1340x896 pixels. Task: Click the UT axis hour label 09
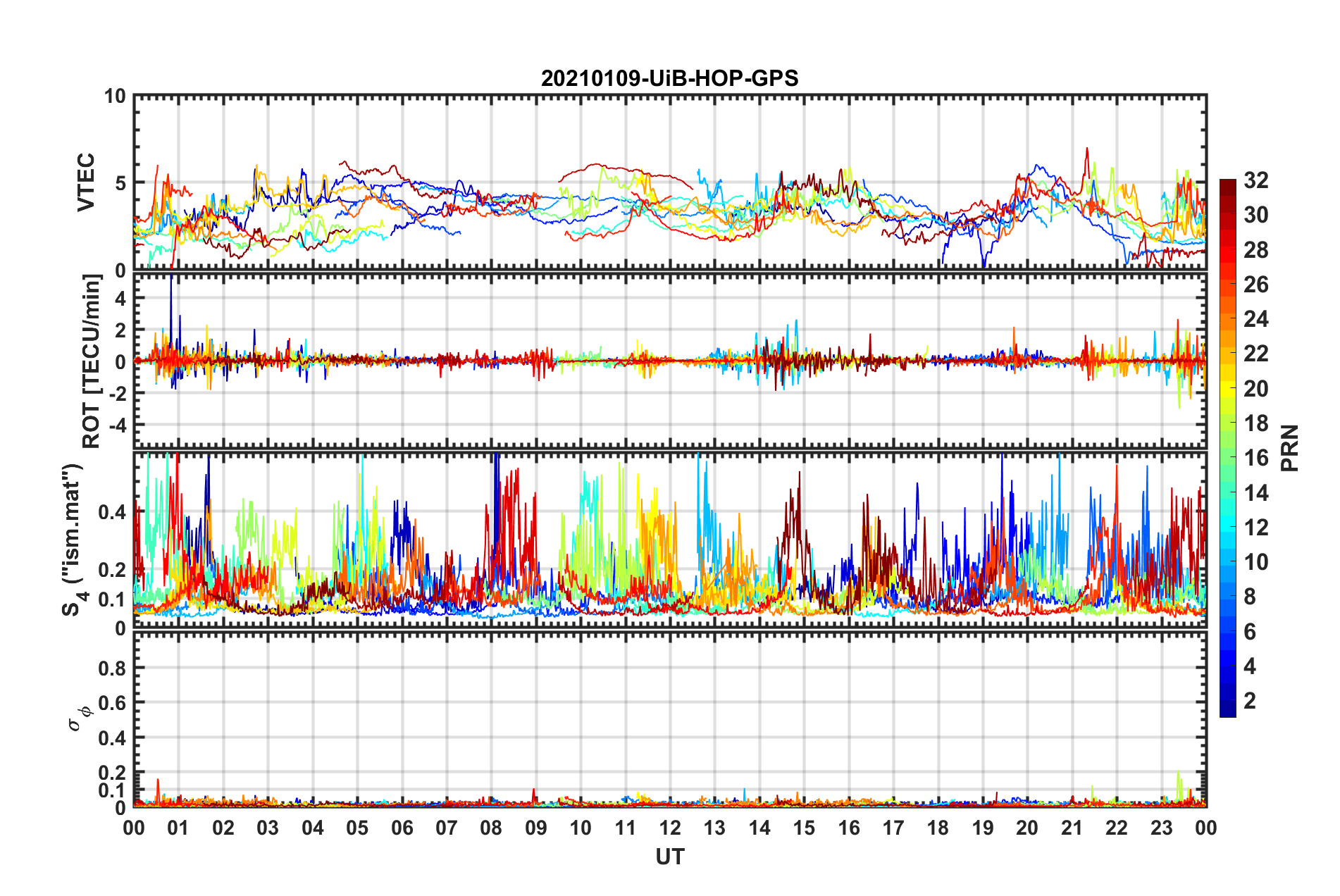click(x=536, y=828)
